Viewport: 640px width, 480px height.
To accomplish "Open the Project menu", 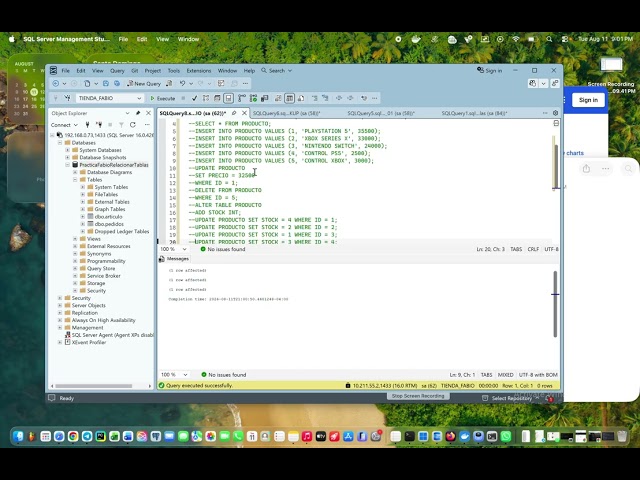I will 153,71.
